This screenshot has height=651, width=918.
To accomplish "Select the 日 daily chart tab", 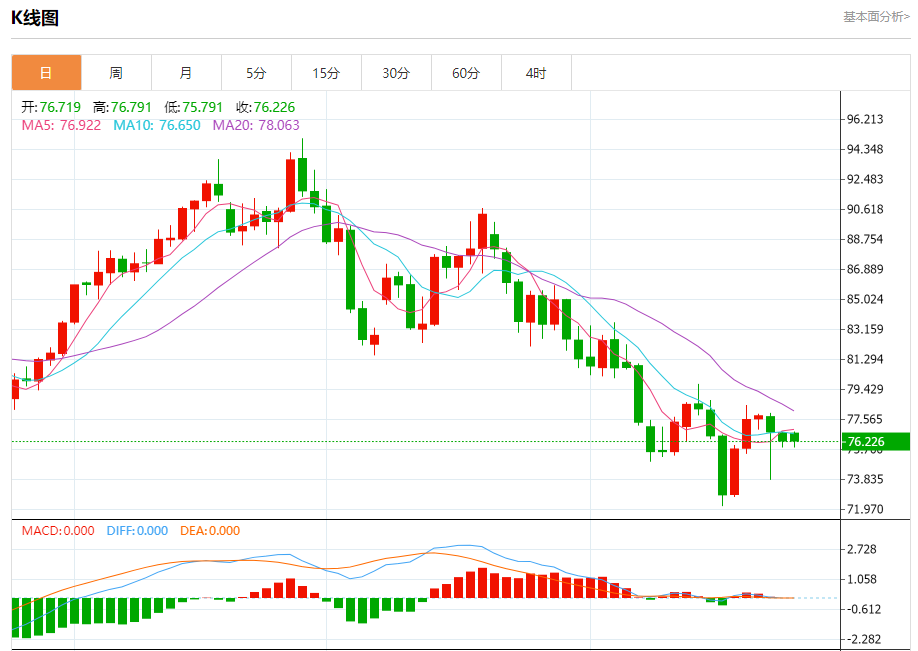I will tap(46, 73).
